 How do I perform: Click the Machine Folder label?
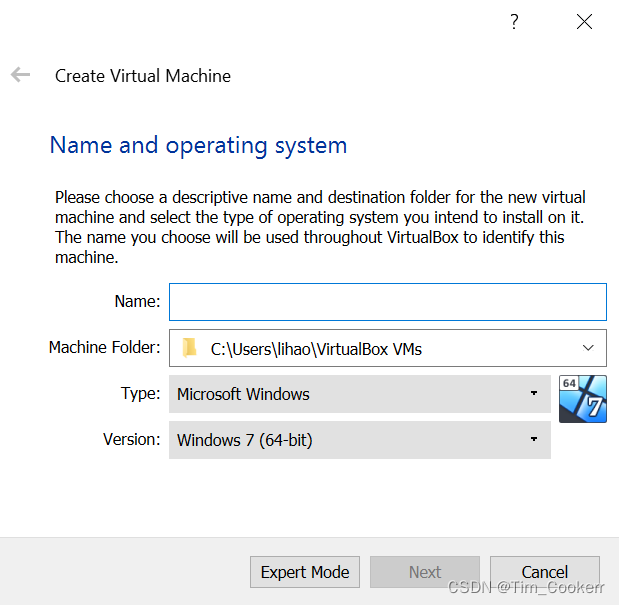point(104,348)
